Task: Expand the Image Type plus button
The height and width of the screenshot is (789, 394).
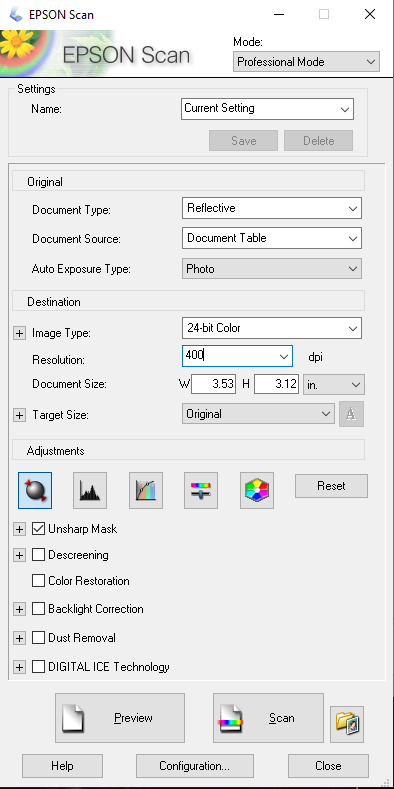Action: tap(19, 333)
